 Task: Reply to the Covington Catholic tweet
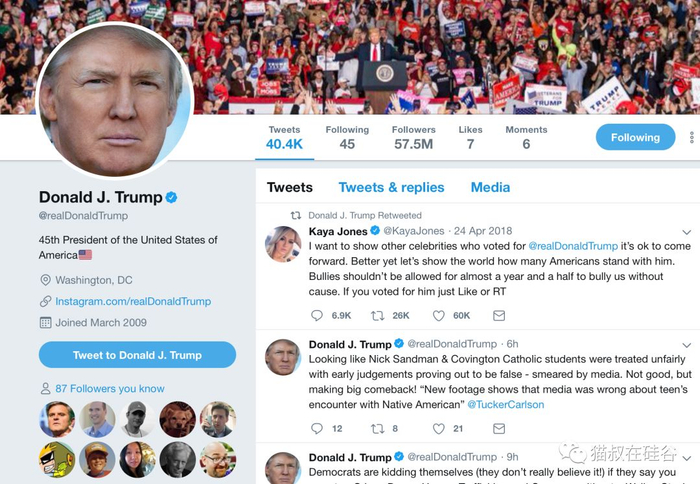coord(317,429)
